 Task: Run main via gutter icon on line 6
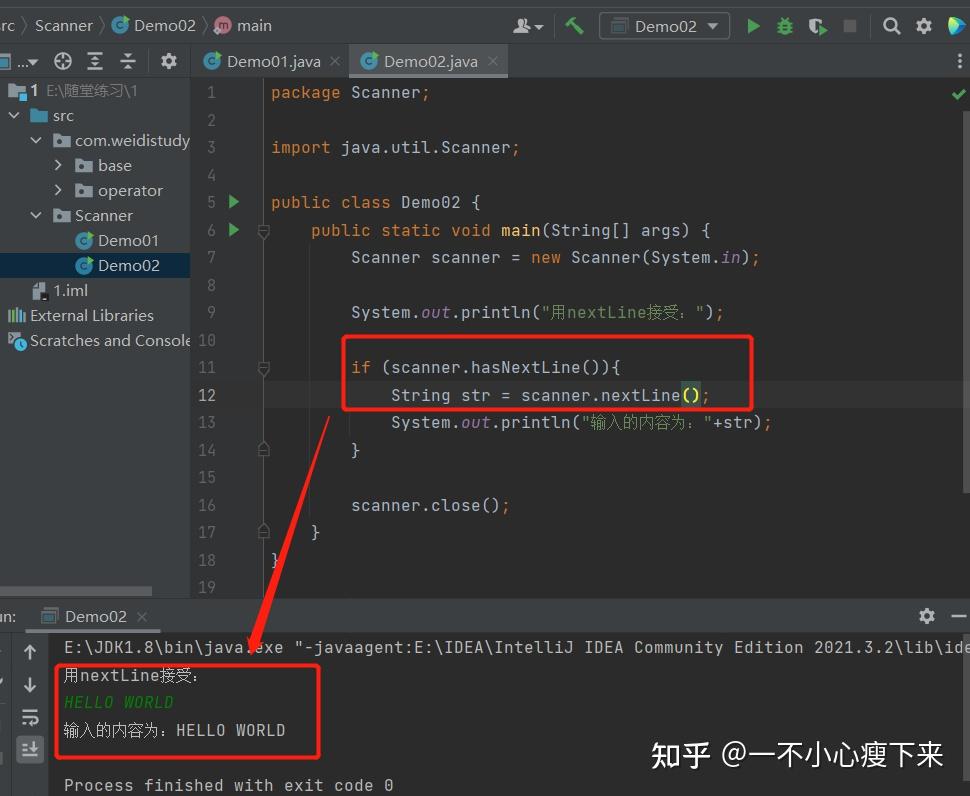point(232,230)
